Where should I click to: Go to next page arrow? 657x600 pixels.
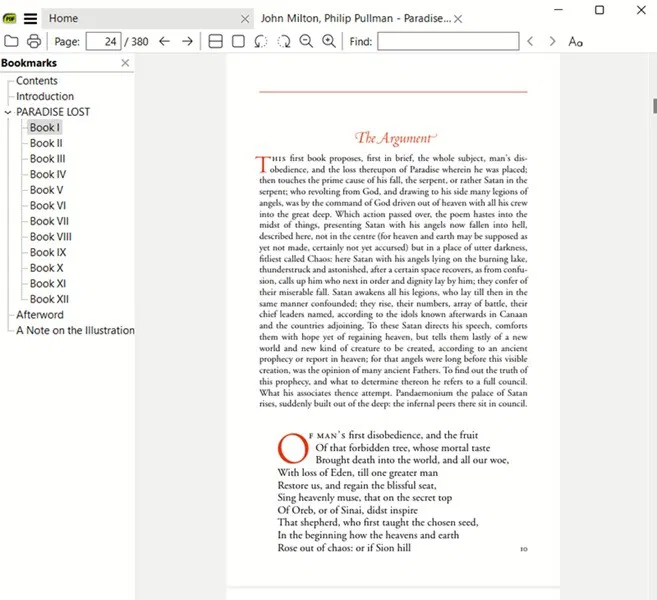[x=187, y=41]
